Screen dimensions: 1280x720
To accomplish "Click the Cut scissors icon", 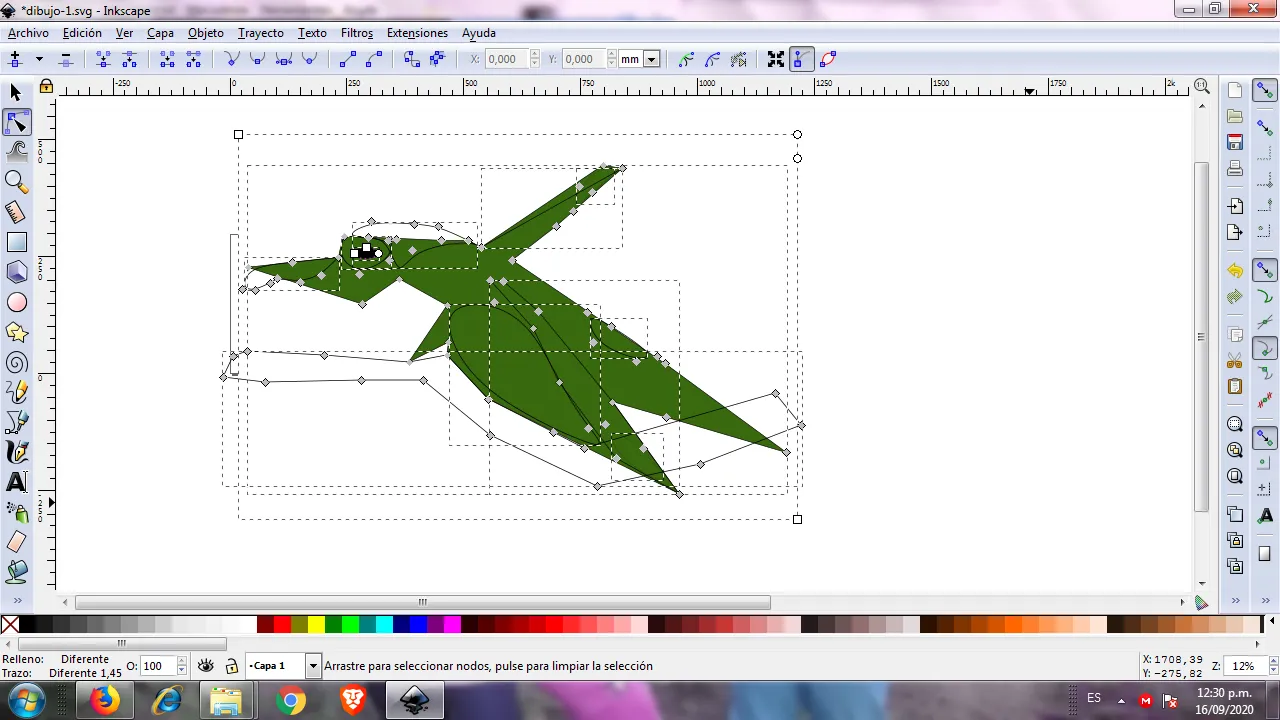I will pos(1235,361).
